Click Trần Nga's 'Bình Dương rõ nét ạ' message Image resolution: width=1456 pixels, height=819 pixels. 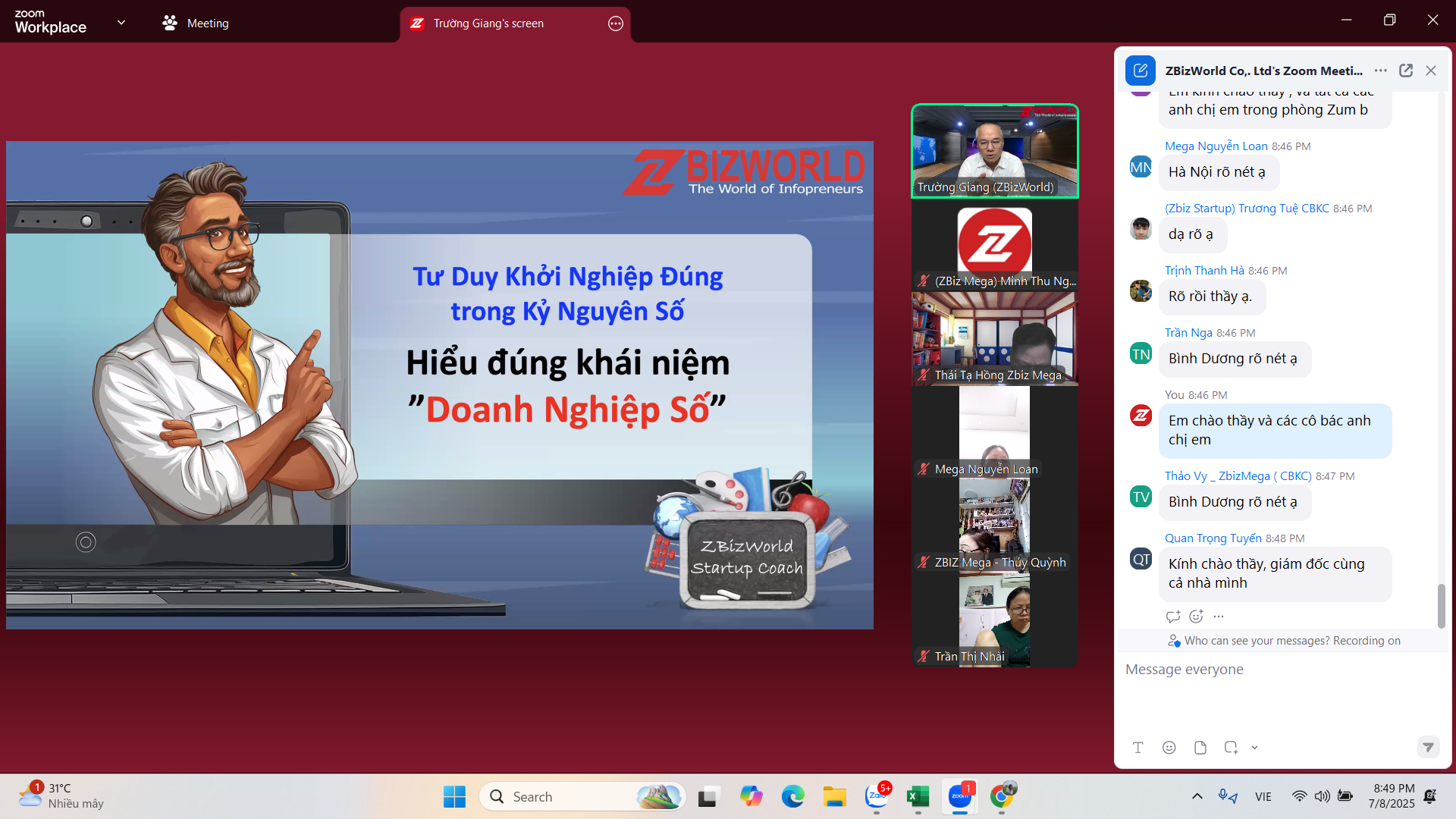(x=1234, y=359)
